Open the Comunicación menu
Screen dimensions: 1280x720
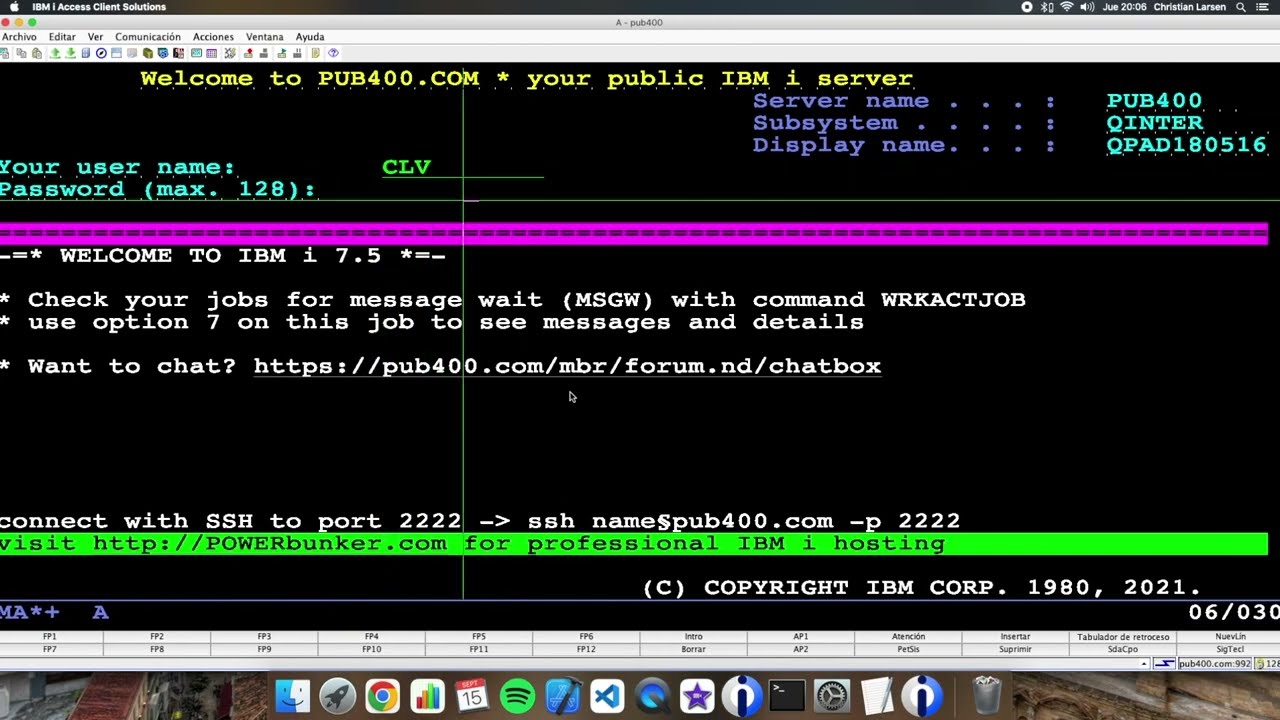(x=148, y=37)
